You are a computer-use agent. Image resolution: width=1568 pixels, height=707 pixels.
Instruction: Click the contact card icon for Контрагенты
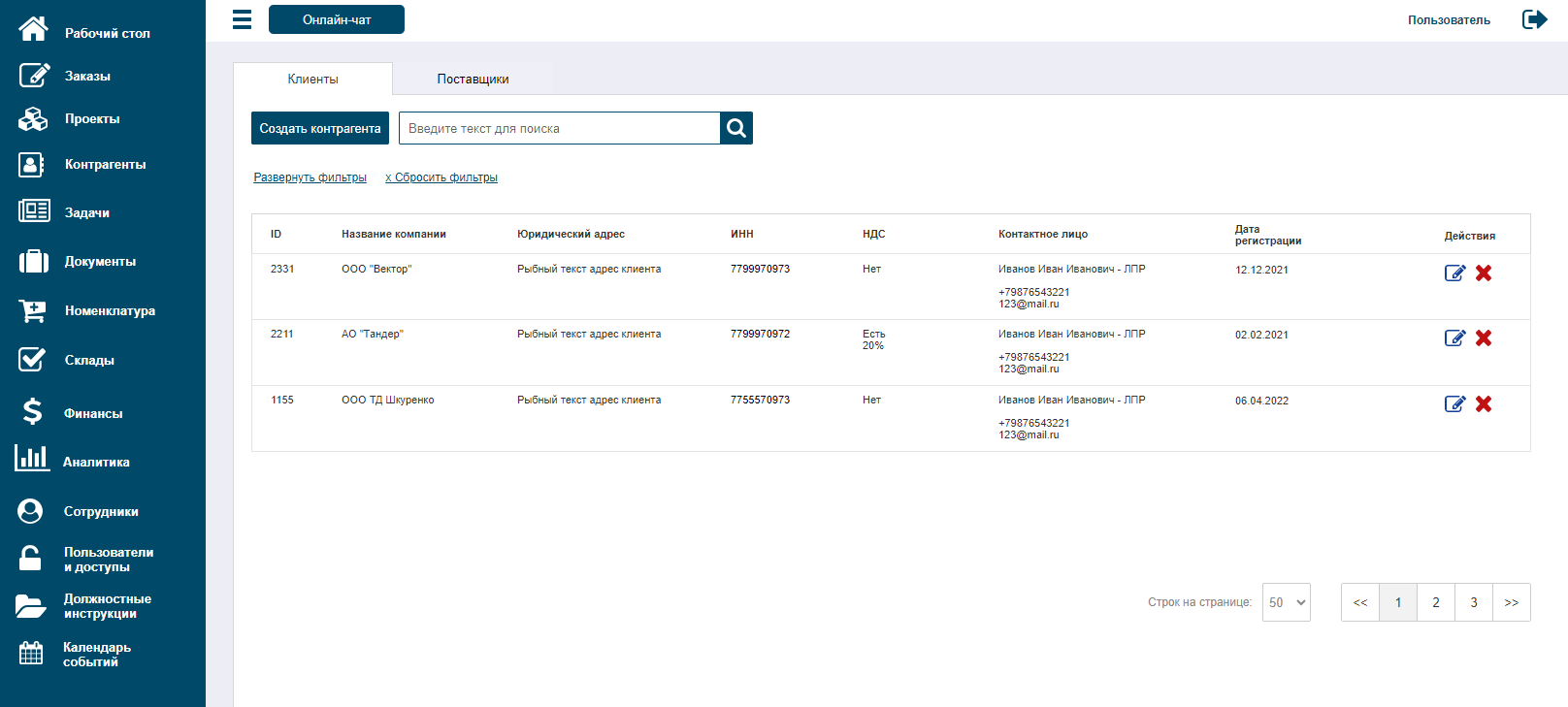[32, 164]
